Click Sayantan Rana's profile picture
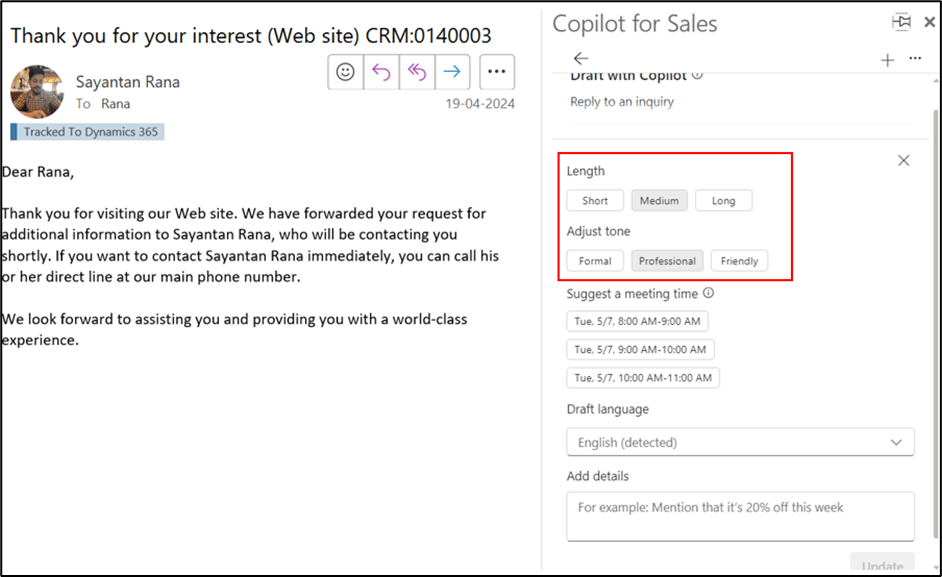The image size is (942, 577). (37, 92)
